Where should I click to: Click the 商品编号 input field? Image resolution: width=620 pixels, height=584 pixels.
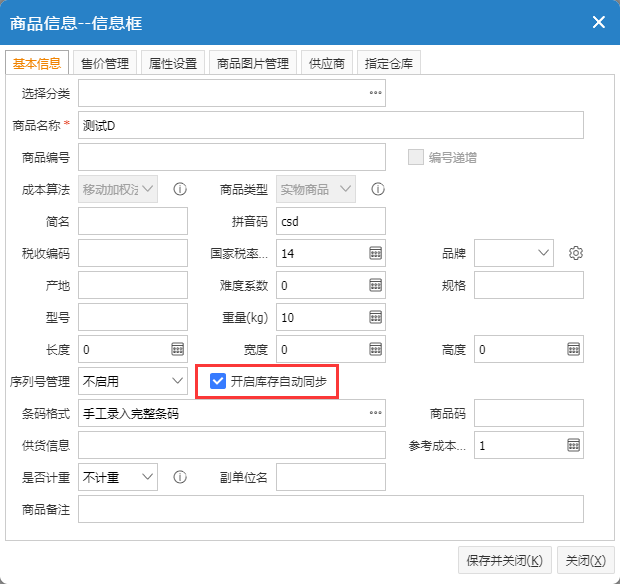(x=232, y=157)
